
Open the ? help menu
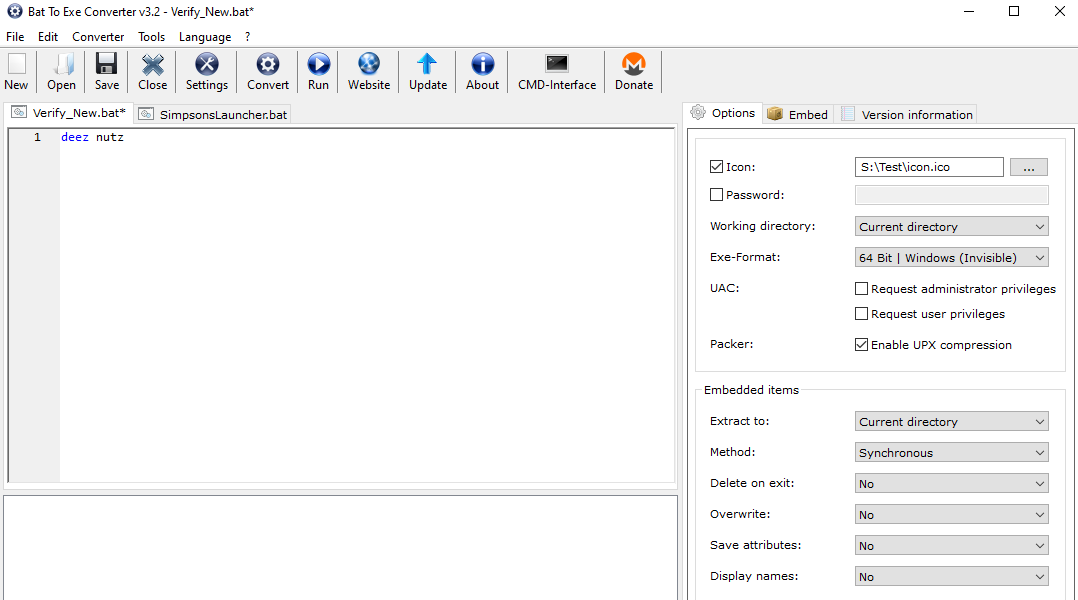(x=248, y=36)
